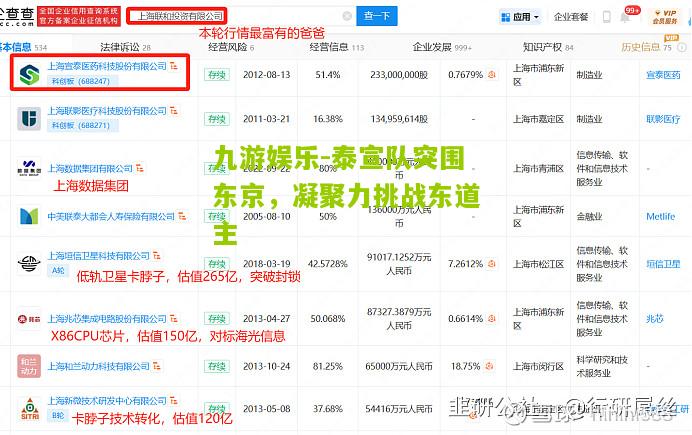Click the 上海市嘉定区 region cell

pos(538,119)
